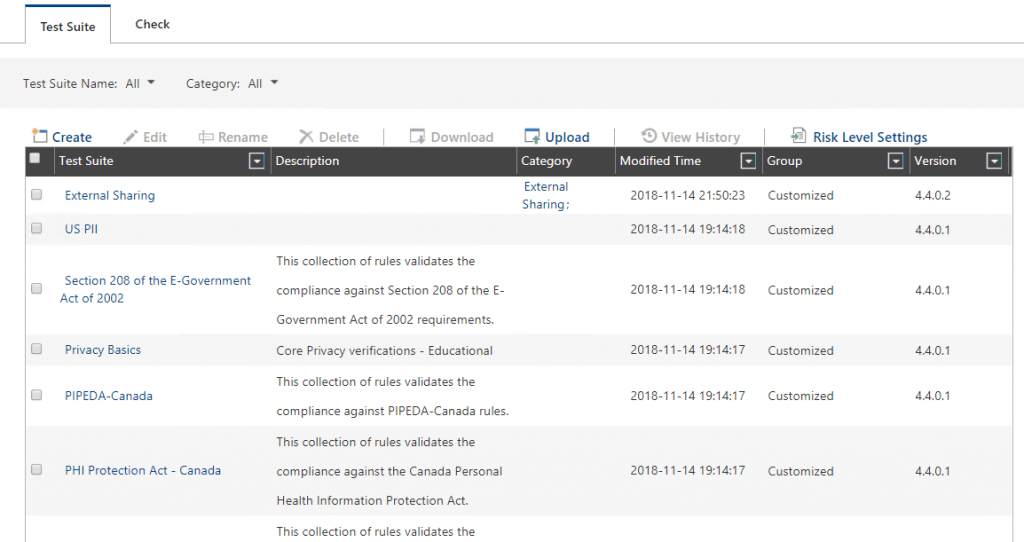The width and height of the screenshot is (1024, 542).
Task: Click the Delete label
Action: pyautogui.click(x=339, y=137)
